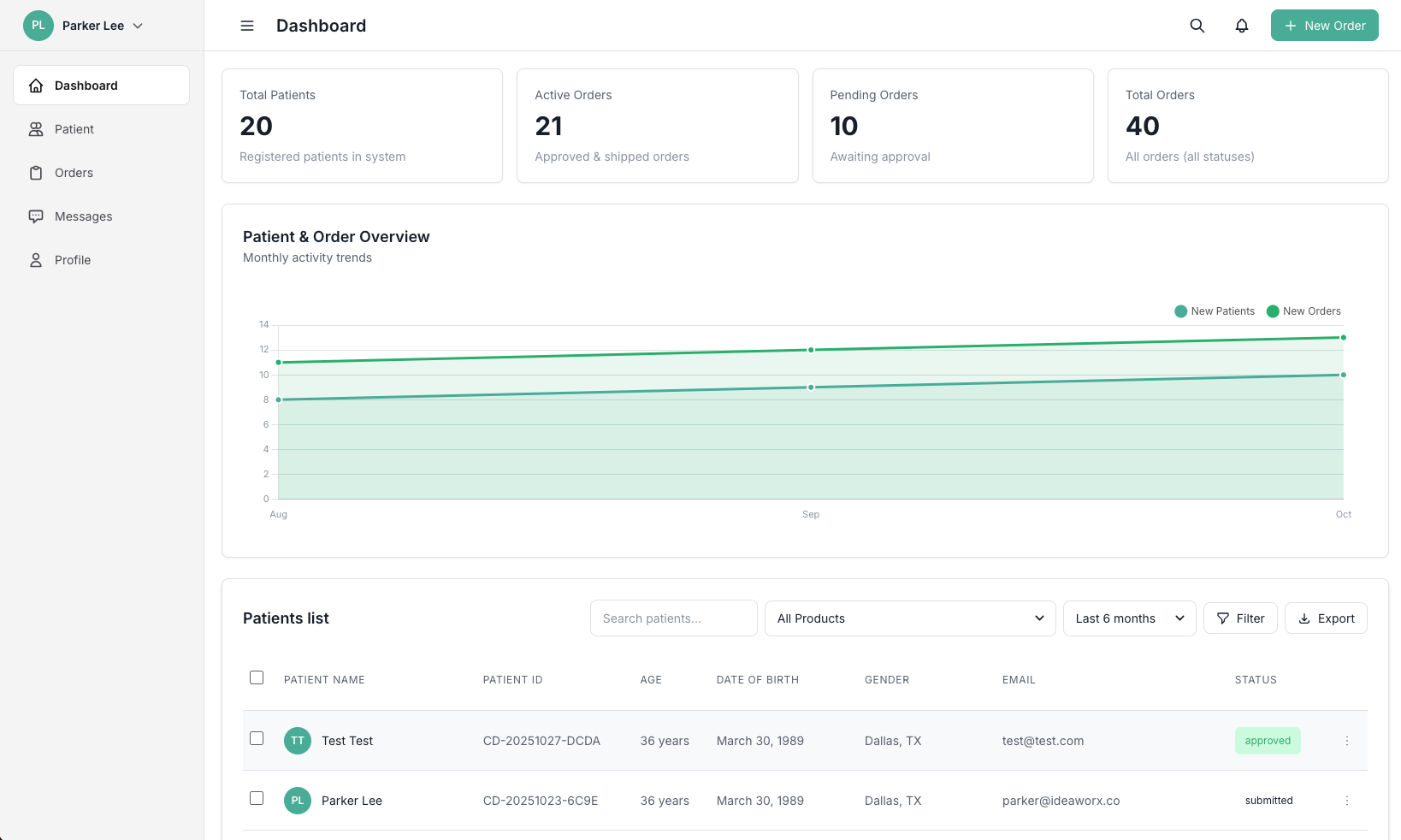Screen dimensions: 1401x840
Task: Check the select-all patients checkbox
Action: (x=257, y=677)
